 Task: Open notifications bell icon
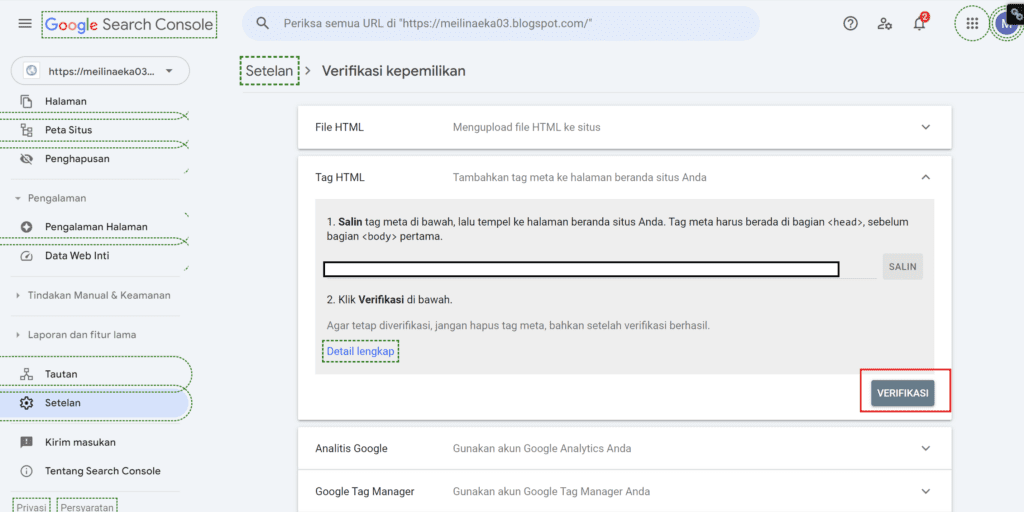tap(920, 24)
